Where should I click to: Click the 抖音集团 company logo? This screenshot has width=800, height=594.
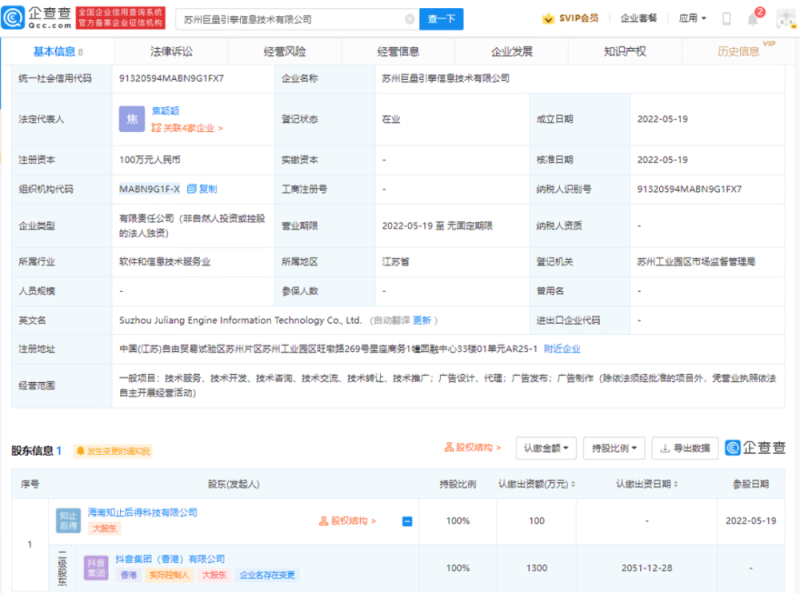[x=95, y=566]
